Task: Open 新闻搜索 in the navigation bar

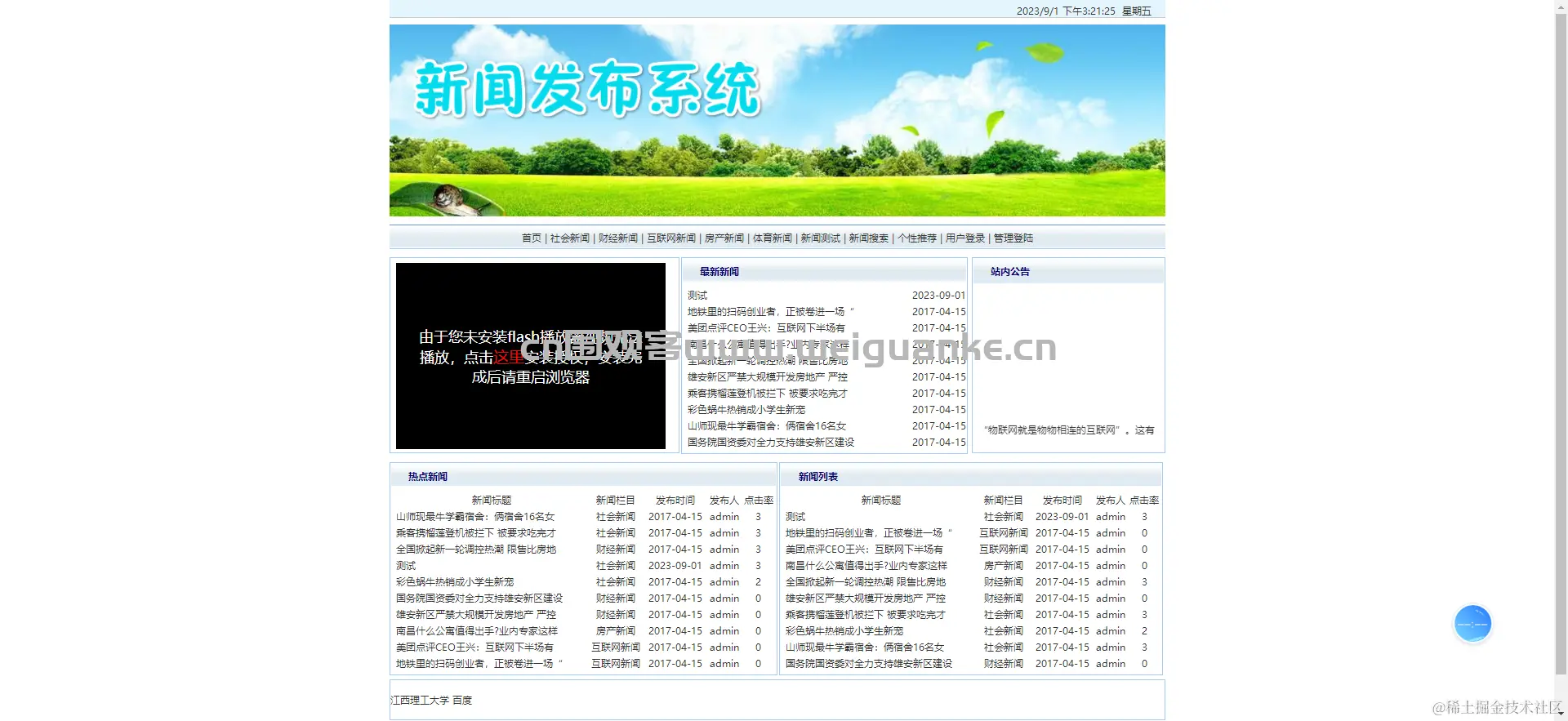Action: point(869,238)
